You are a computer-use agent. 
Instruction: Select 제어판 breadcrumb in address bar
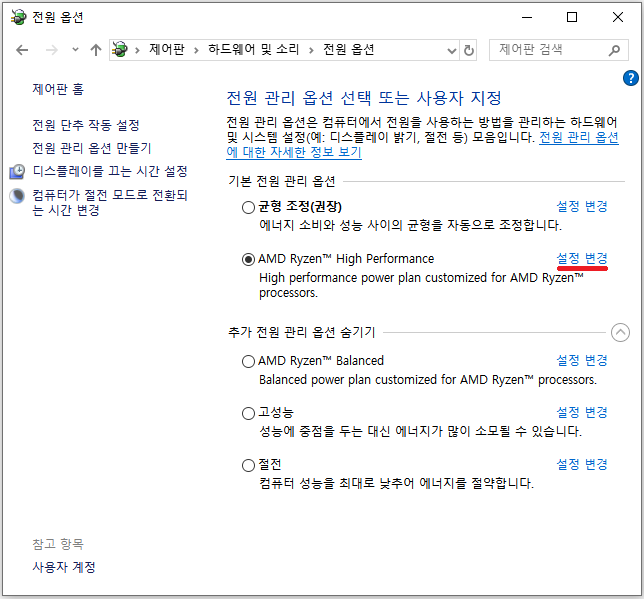(x=167, y=50)
